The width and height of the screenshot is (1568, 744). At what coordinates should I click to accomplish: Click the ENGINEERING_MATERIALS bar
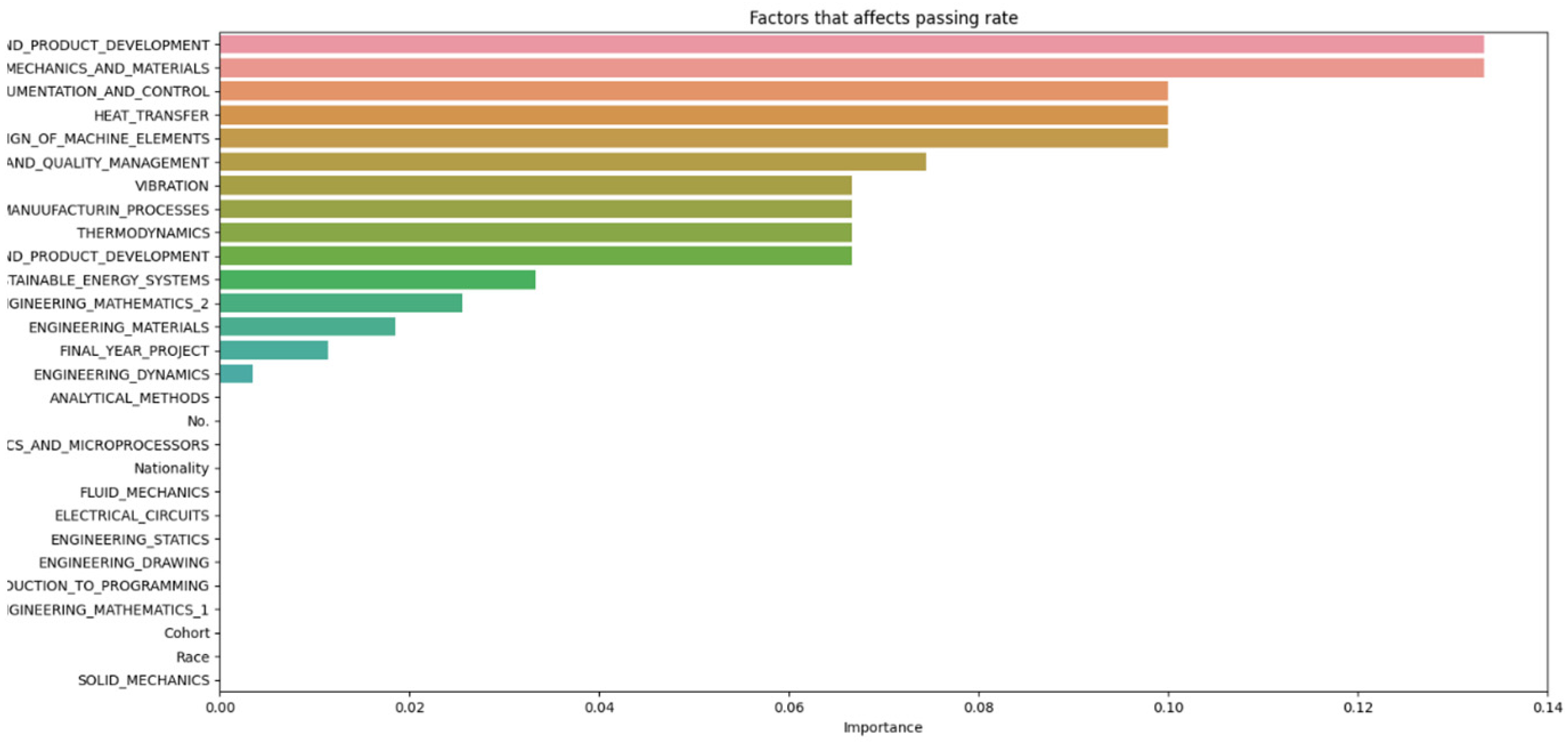pos(307,326)
